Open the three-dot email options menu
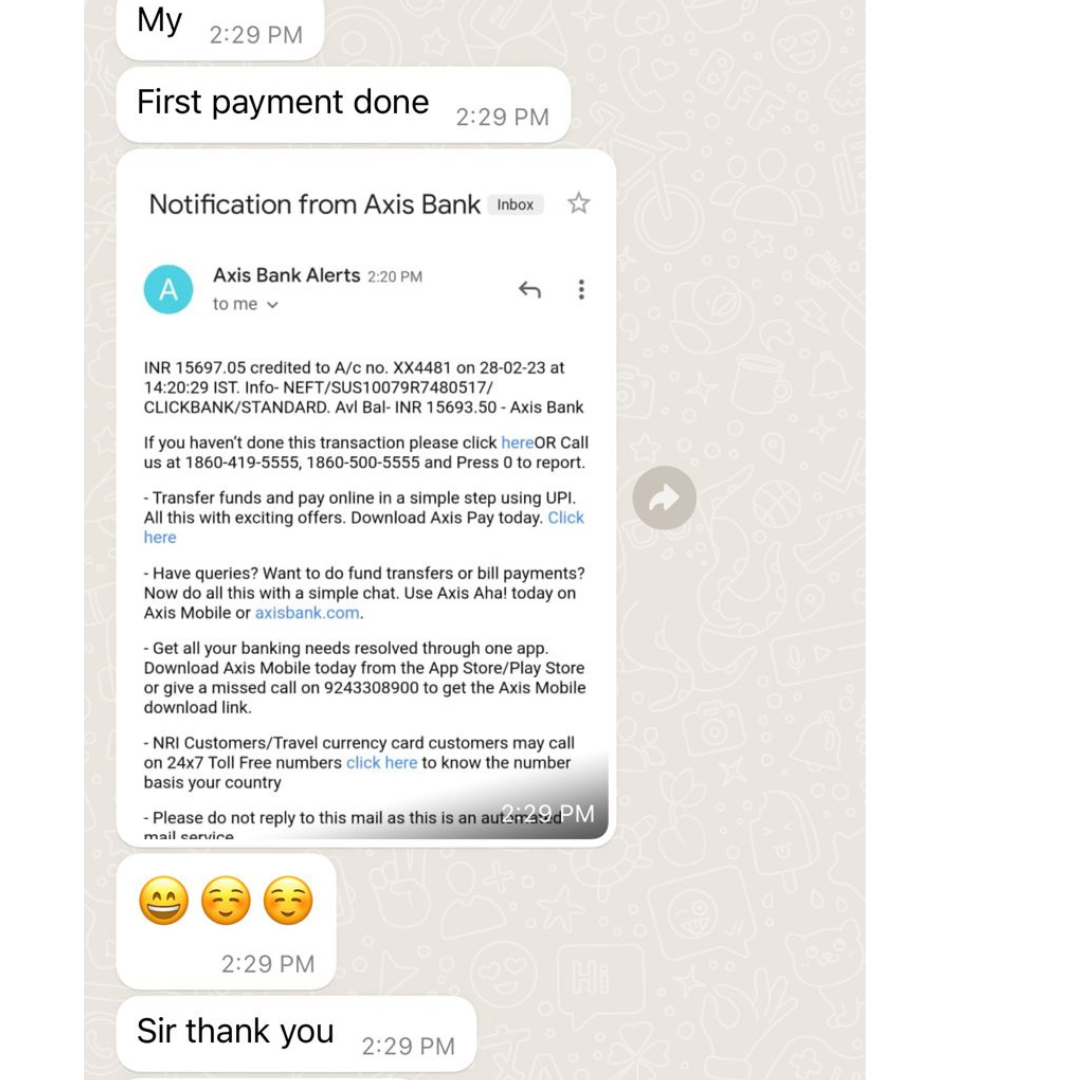Viewport: 1080px width, 1080px height. point(581,289)
